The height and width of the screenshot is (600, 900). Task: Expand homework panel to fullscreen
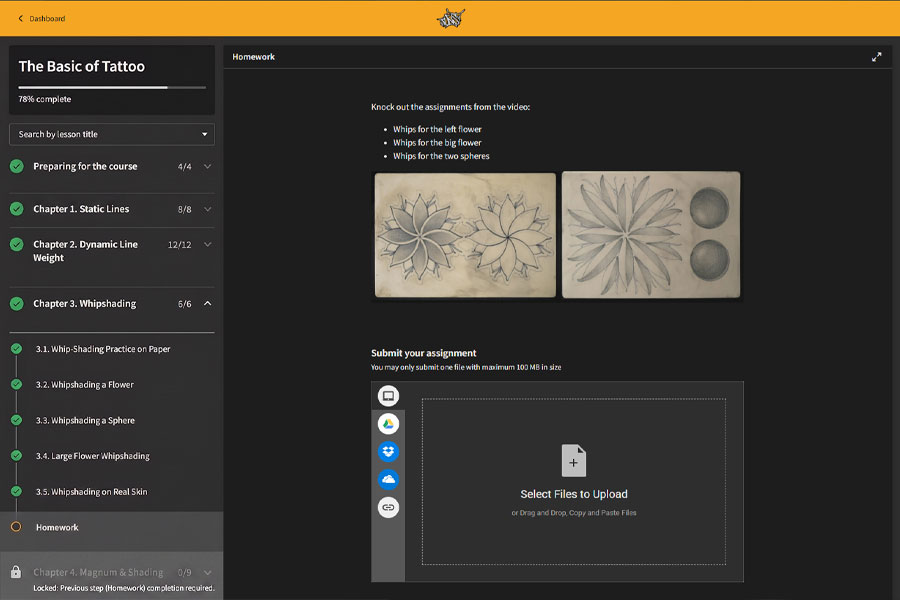[x=876, y=57]
